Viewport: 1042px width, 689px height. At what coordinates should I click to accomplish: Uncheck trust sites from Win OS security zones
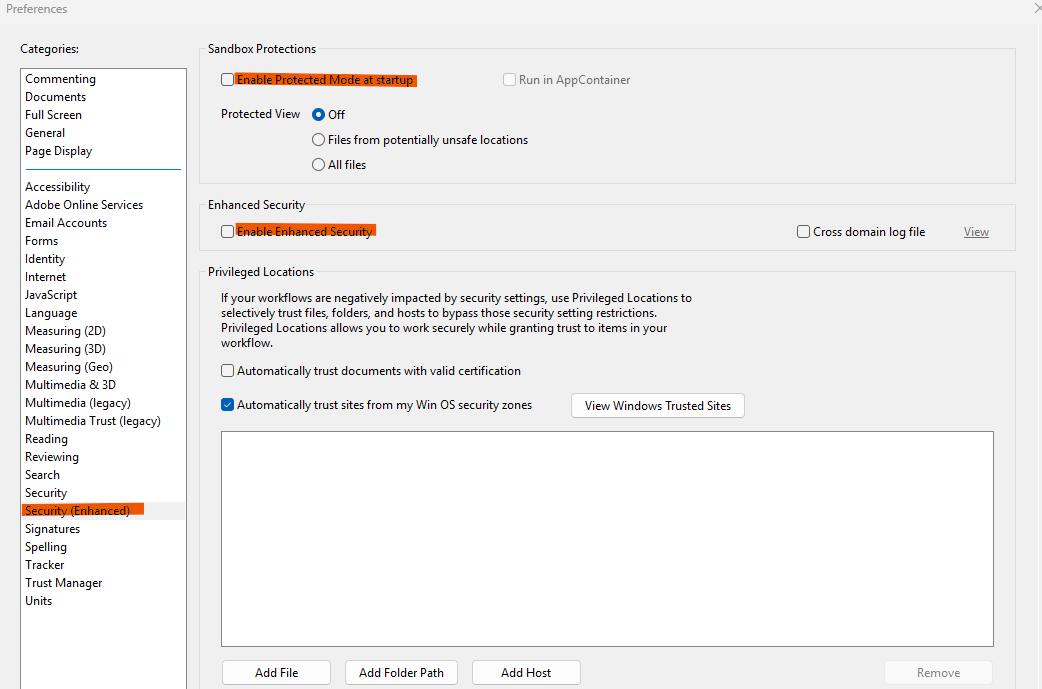[227, 405]
